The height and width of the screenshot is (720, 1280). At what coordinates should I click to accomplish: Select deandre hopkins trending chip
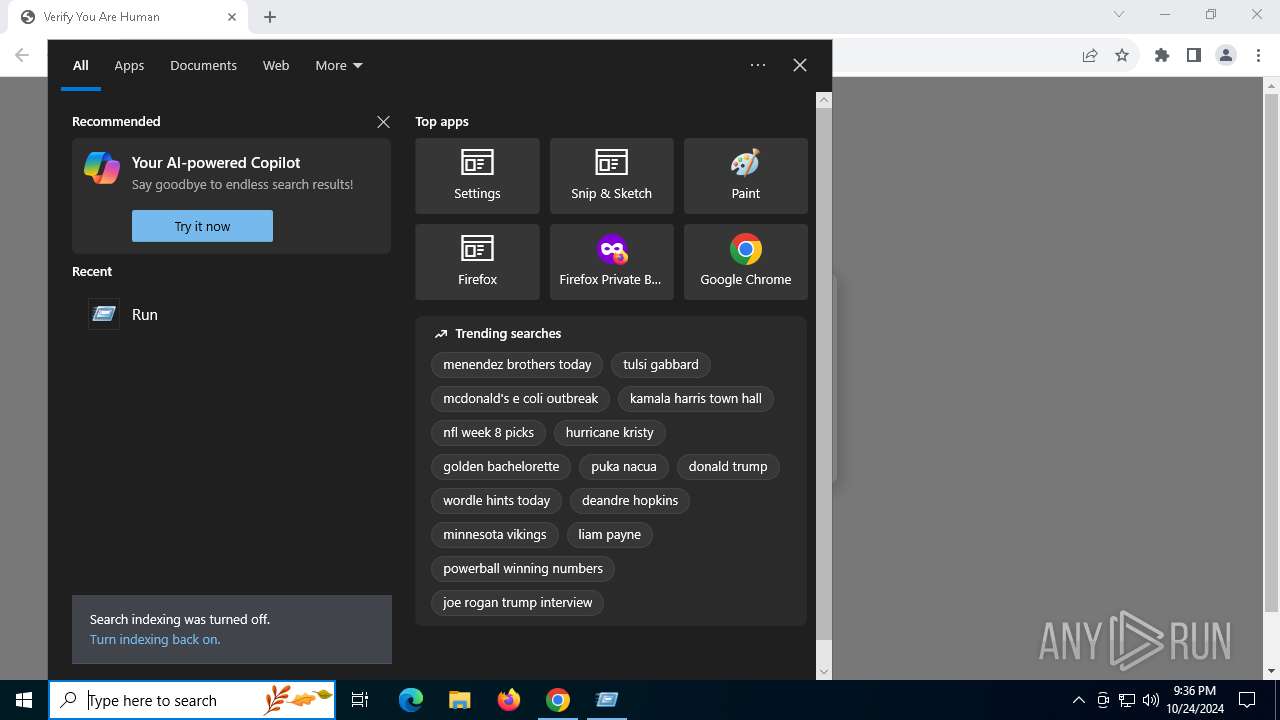[x=630, y=501]
